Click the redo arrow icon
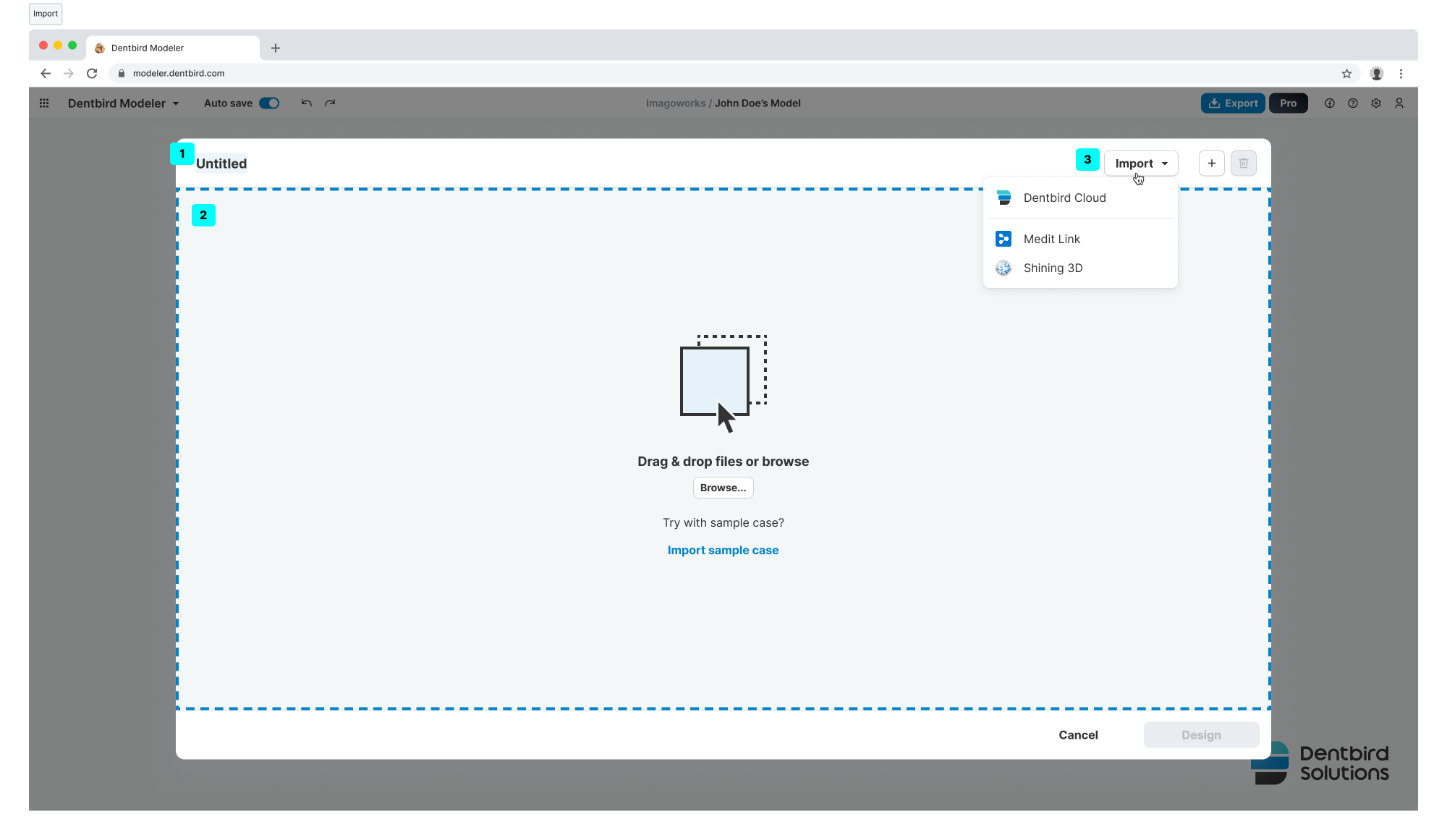Screen dimensions: 1447x840 coord(330,103)
